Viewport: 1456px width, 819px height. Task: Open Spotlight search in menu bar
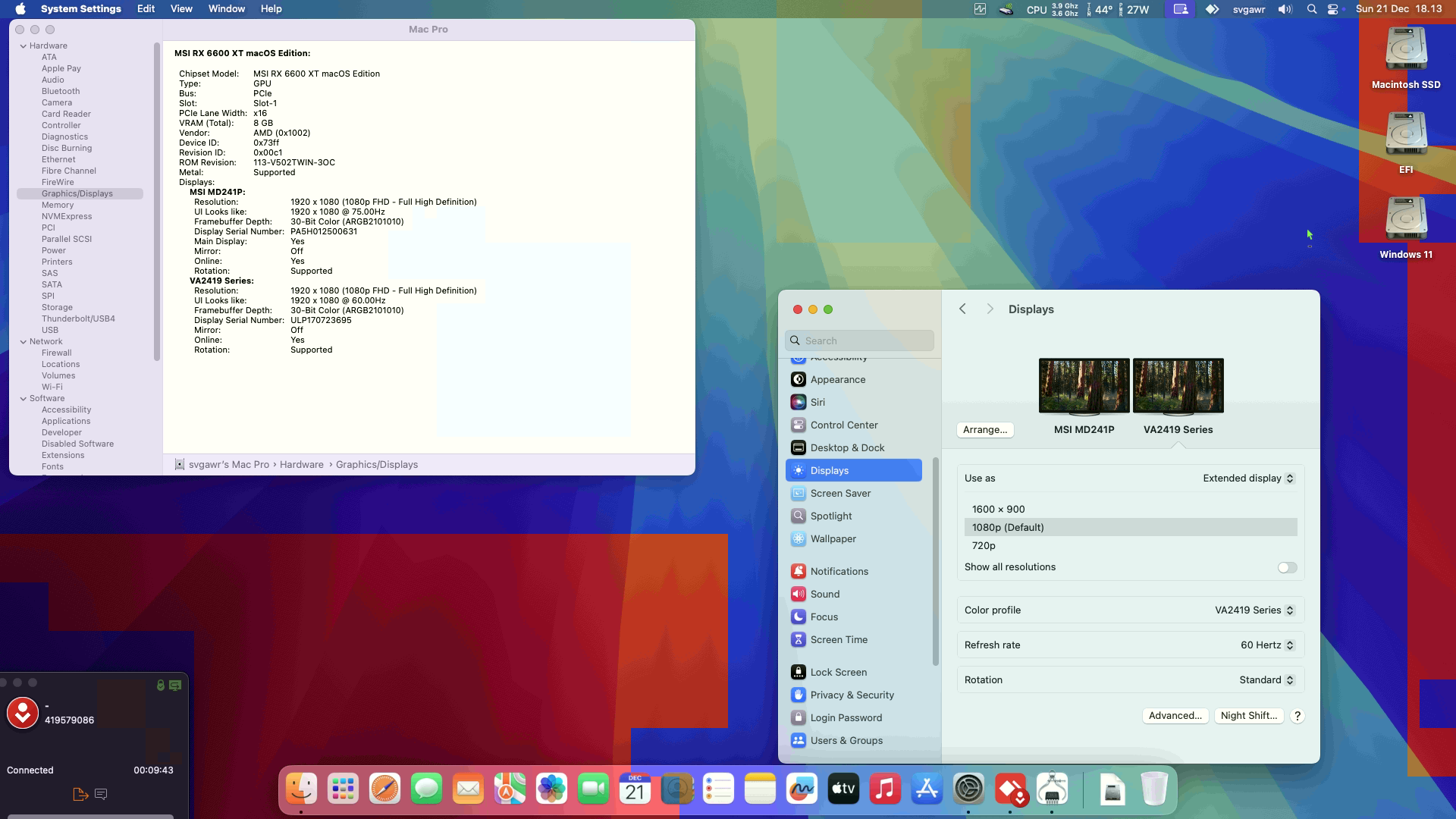coord(1312,9)
